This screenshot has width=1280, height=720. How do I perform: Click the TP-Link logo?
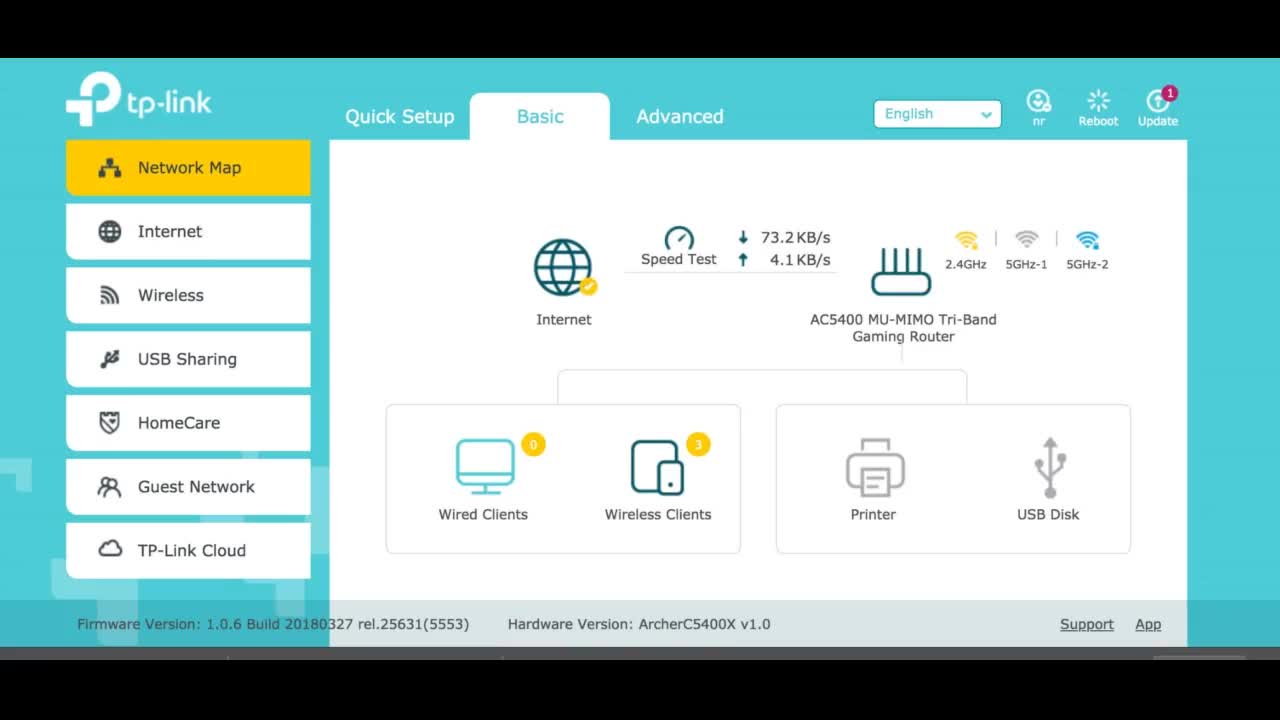(x=138, y=99)
